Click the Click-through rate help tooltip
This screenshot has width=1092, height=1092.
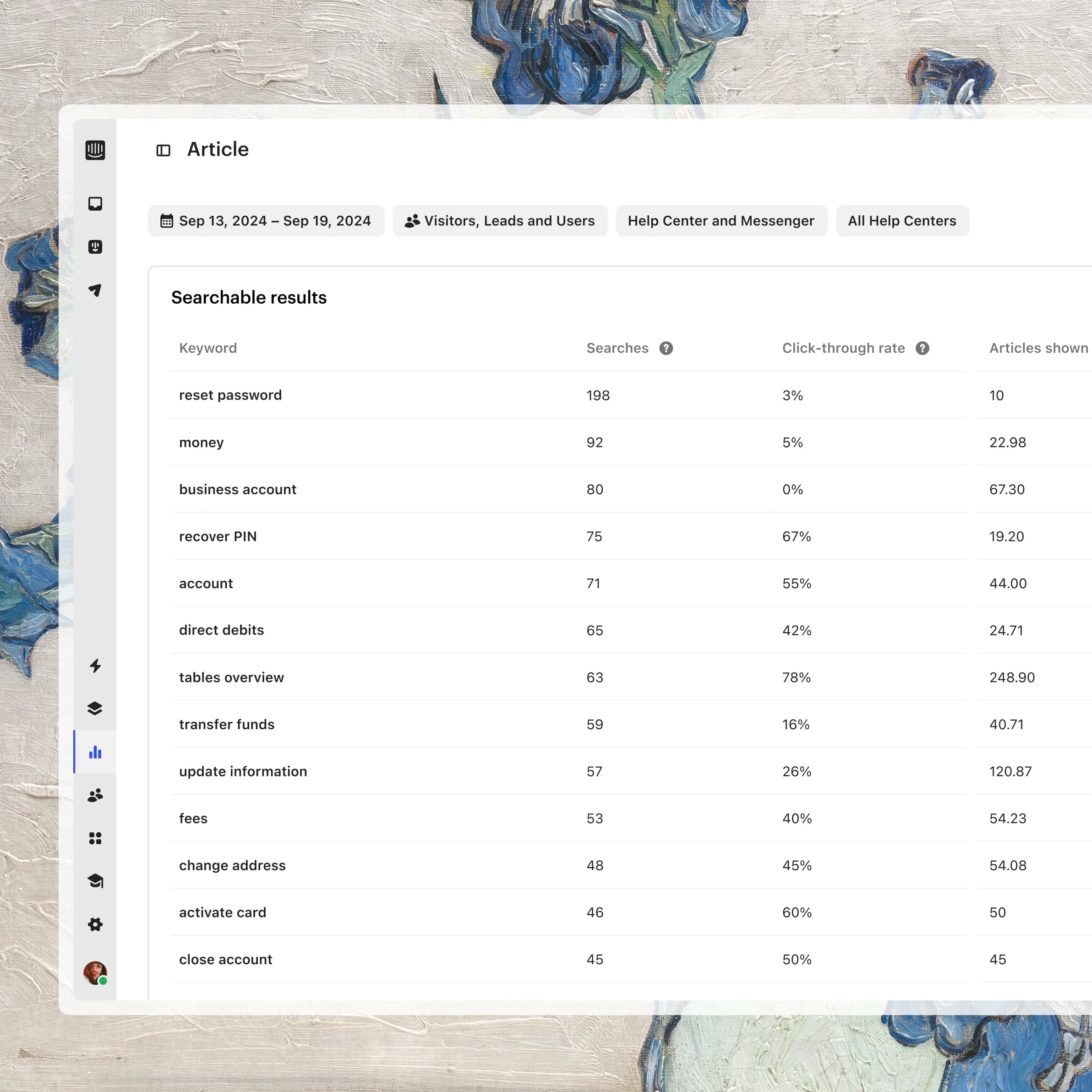923,348
